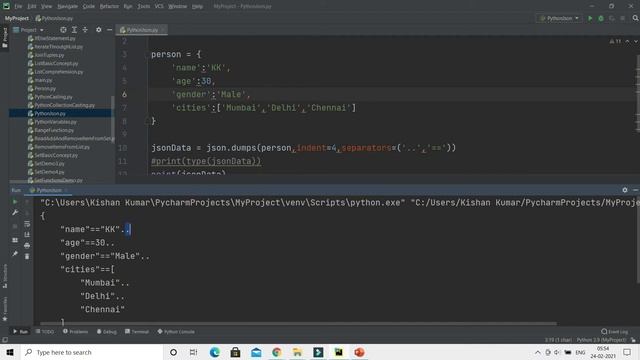Restore layout icon in Run panel
The width and height of the screenshot is (640, 360).
(x=15, y=240)
